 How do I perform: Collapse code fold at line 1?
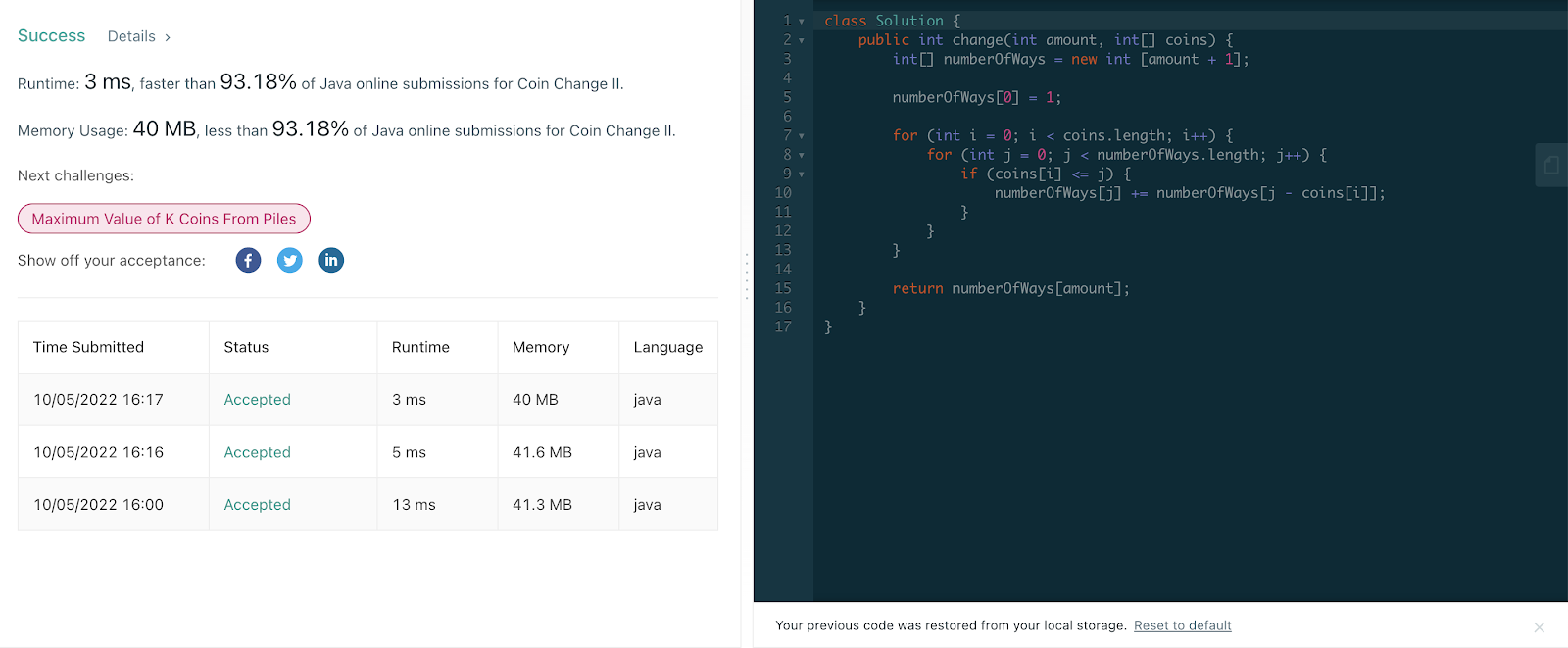click(802, 22)
